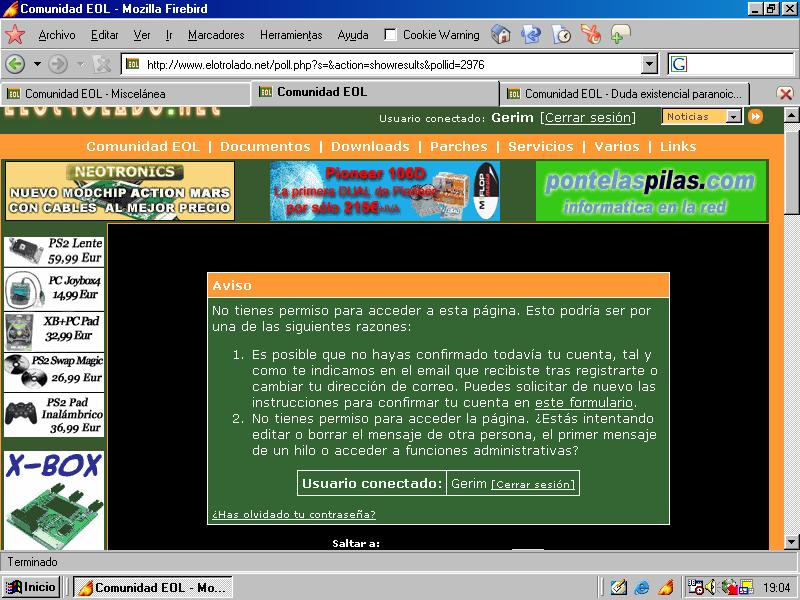
Task: Click Cerrar sesión inside Aviso box
Action: [533, 484]
